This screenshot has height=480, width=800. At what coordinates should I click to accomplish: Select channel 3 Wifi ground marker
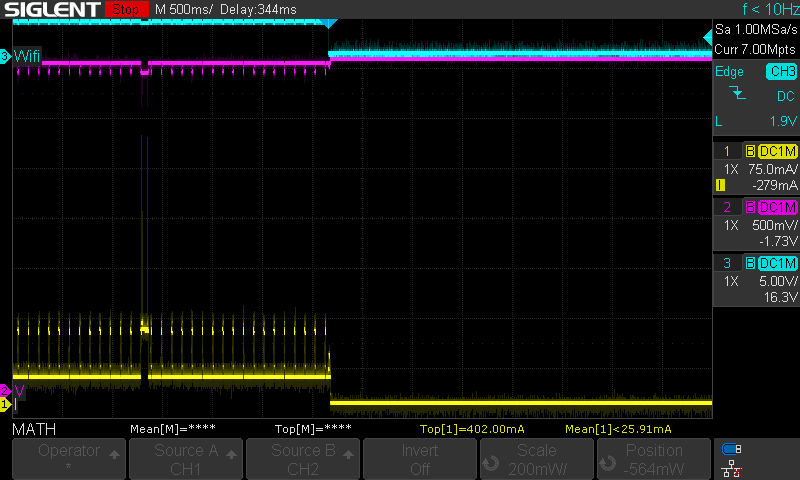click(5, 56)
